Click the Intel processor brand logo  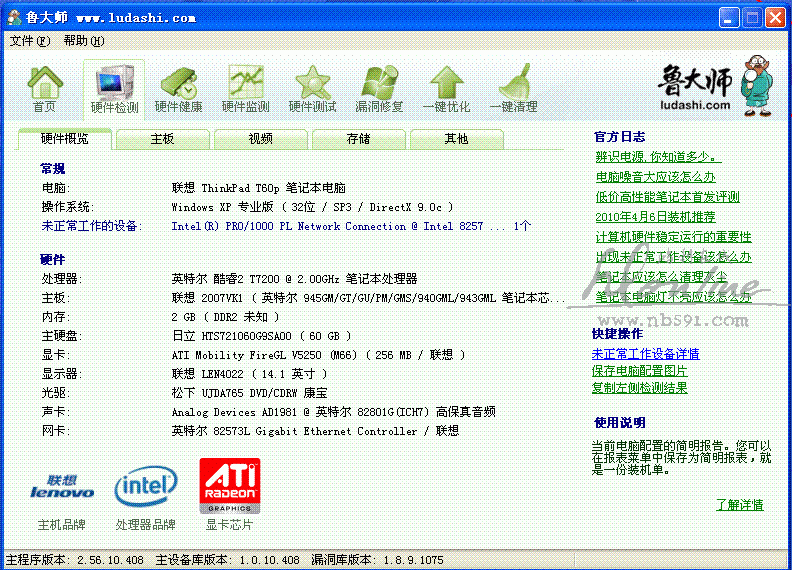point(146,486)
